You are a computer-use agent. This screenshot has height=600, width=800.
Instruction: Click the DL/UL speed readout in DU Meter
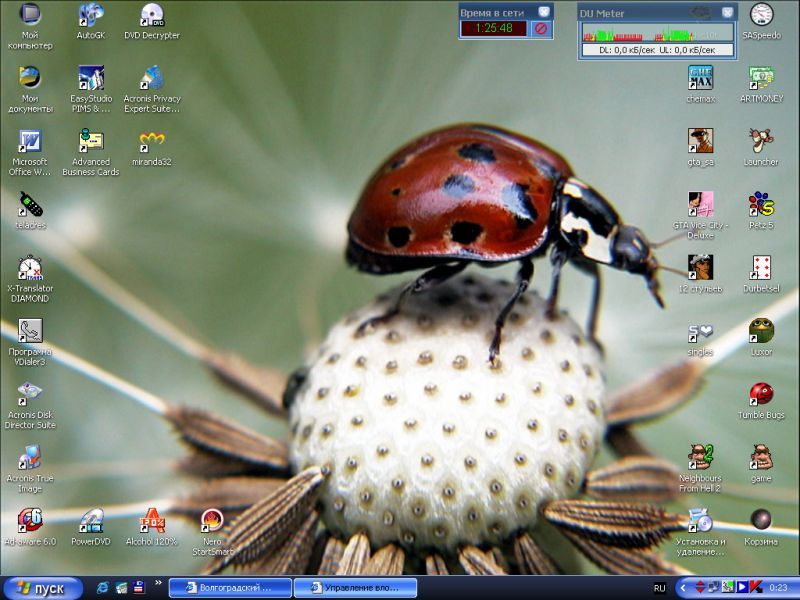tap(658, 50)
